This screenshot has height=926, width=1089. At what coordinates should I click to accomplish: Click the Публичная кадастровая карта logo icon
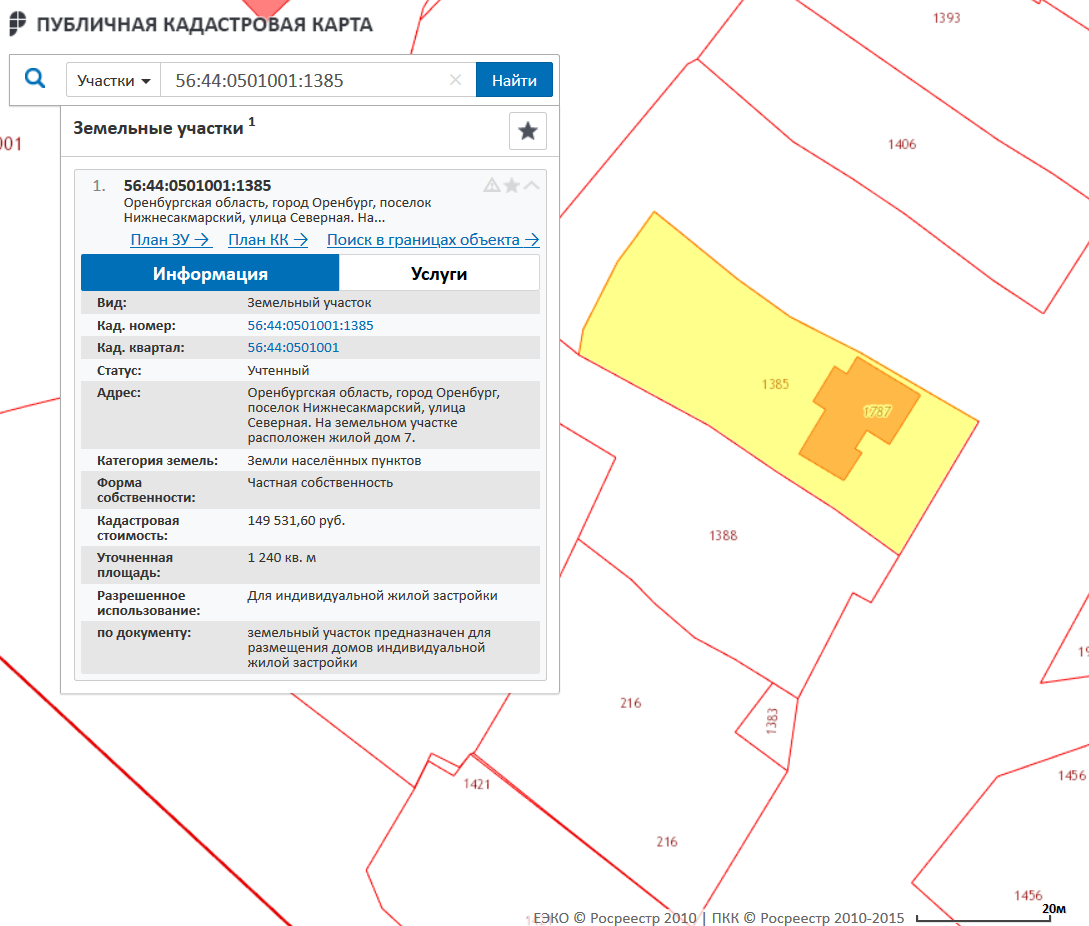[x=17, y=24]
